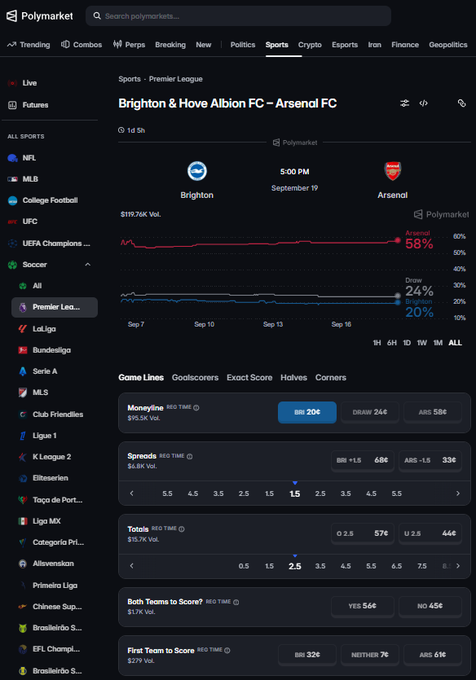
Task: Collapse the Soccer section chevron
Action: (x=88, y=265)
